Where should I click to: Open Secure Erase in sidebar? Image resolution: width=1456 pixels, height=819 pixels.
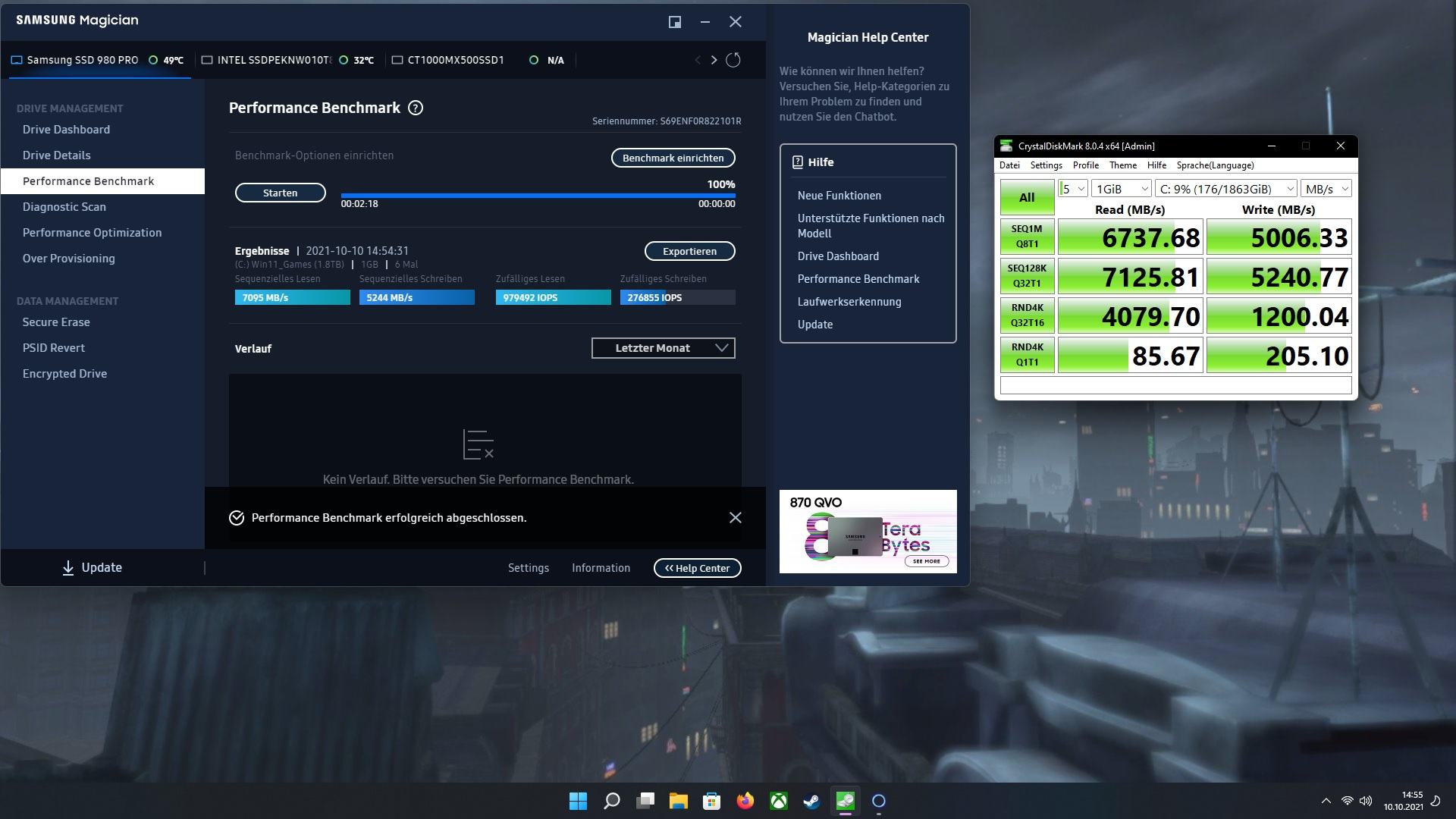56,322
